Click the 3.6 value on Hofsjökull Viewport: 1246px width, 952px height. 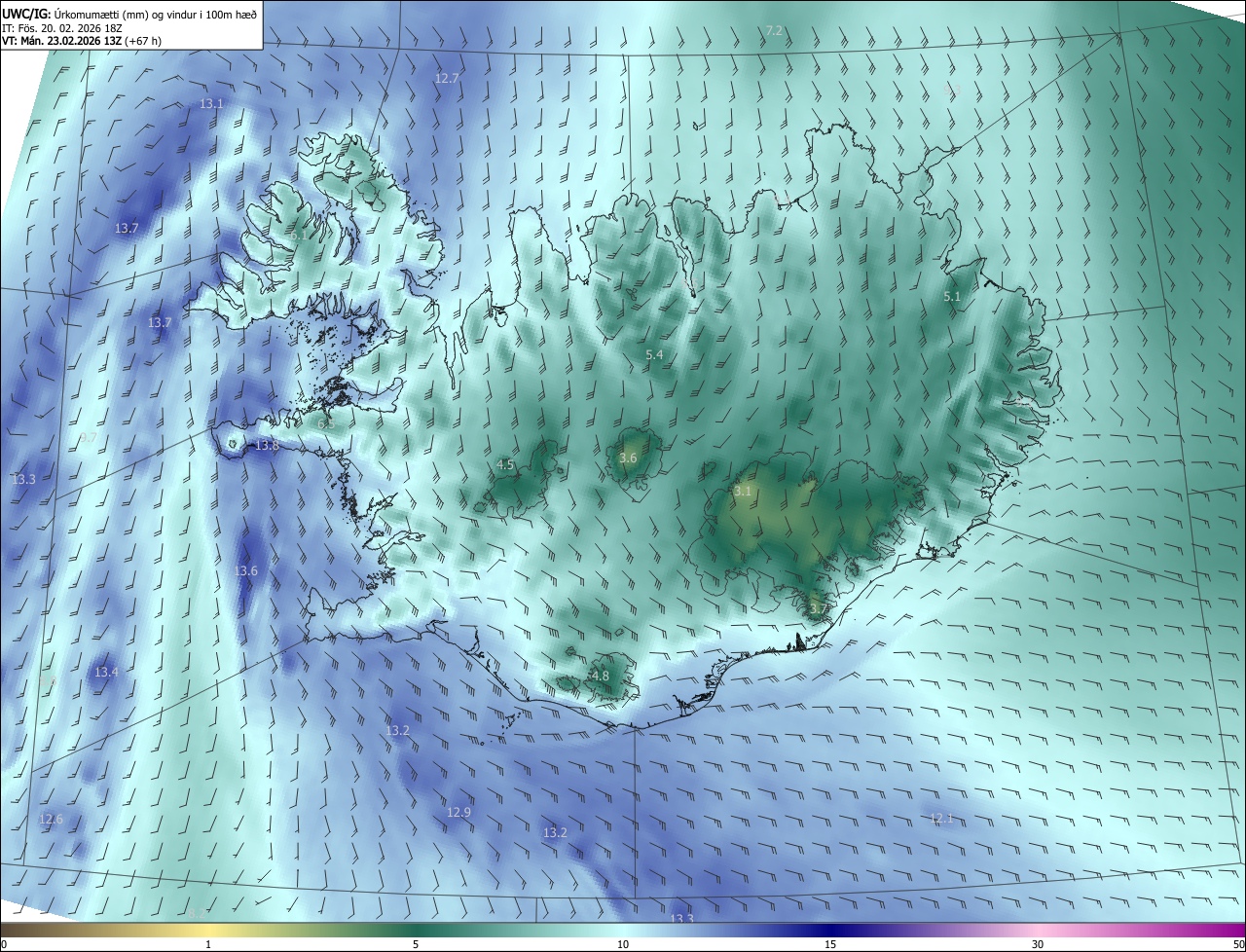coord(628,458)
